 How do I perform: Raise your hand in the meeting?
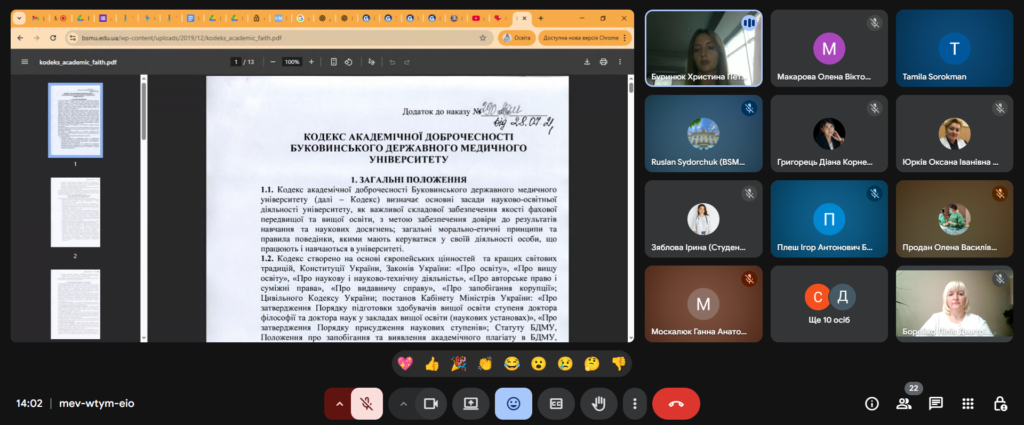click(599, 403)
